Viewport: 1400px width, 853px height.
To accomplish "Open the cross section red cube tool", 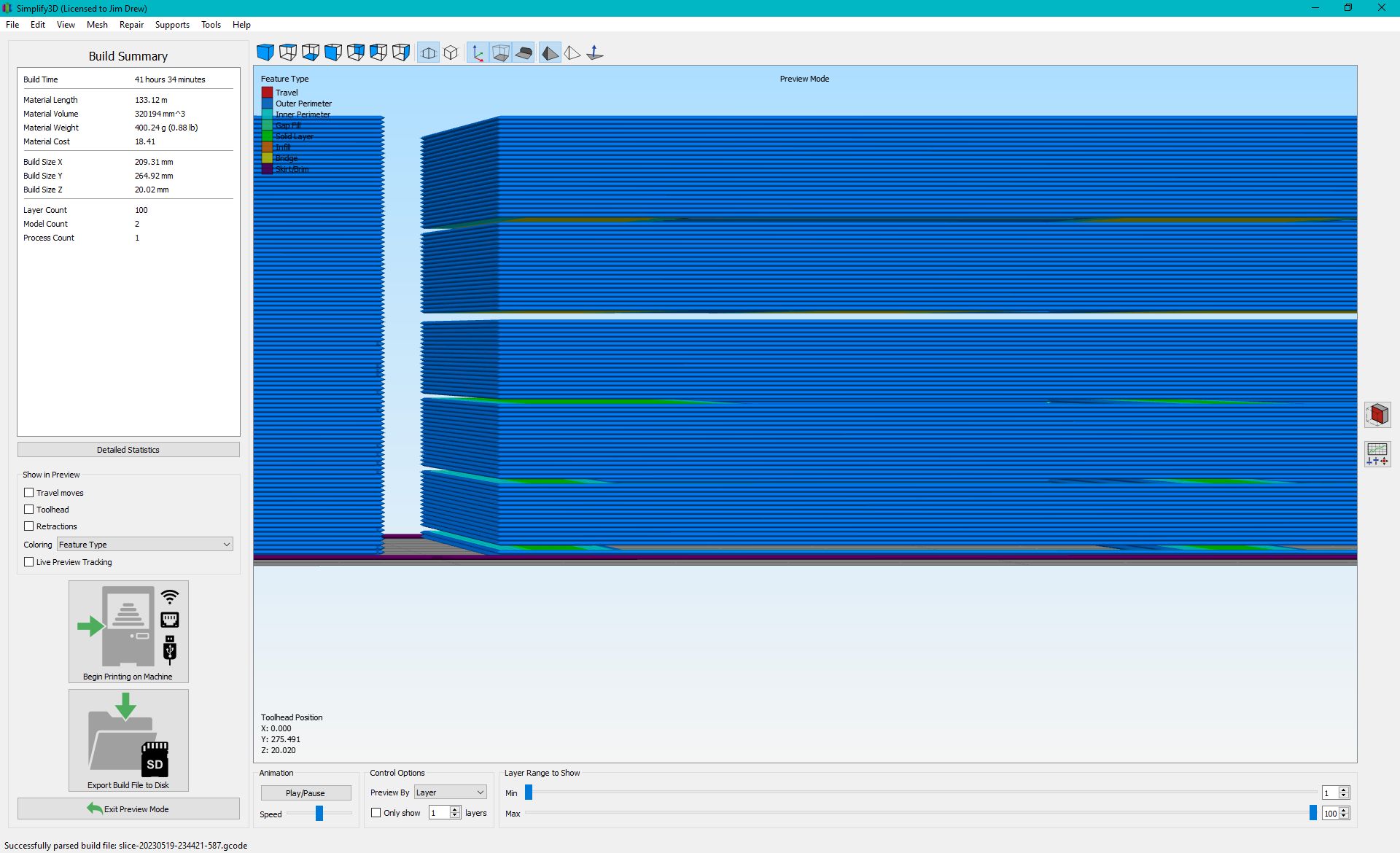I will pos(1377,415).
